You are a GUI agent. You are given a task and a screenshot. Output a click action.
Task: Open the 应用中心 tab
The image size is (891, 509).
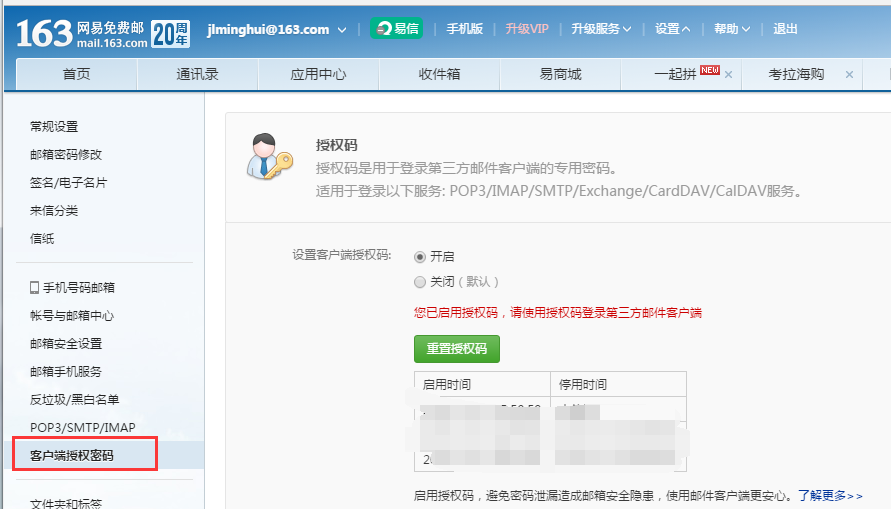[318, 74]
